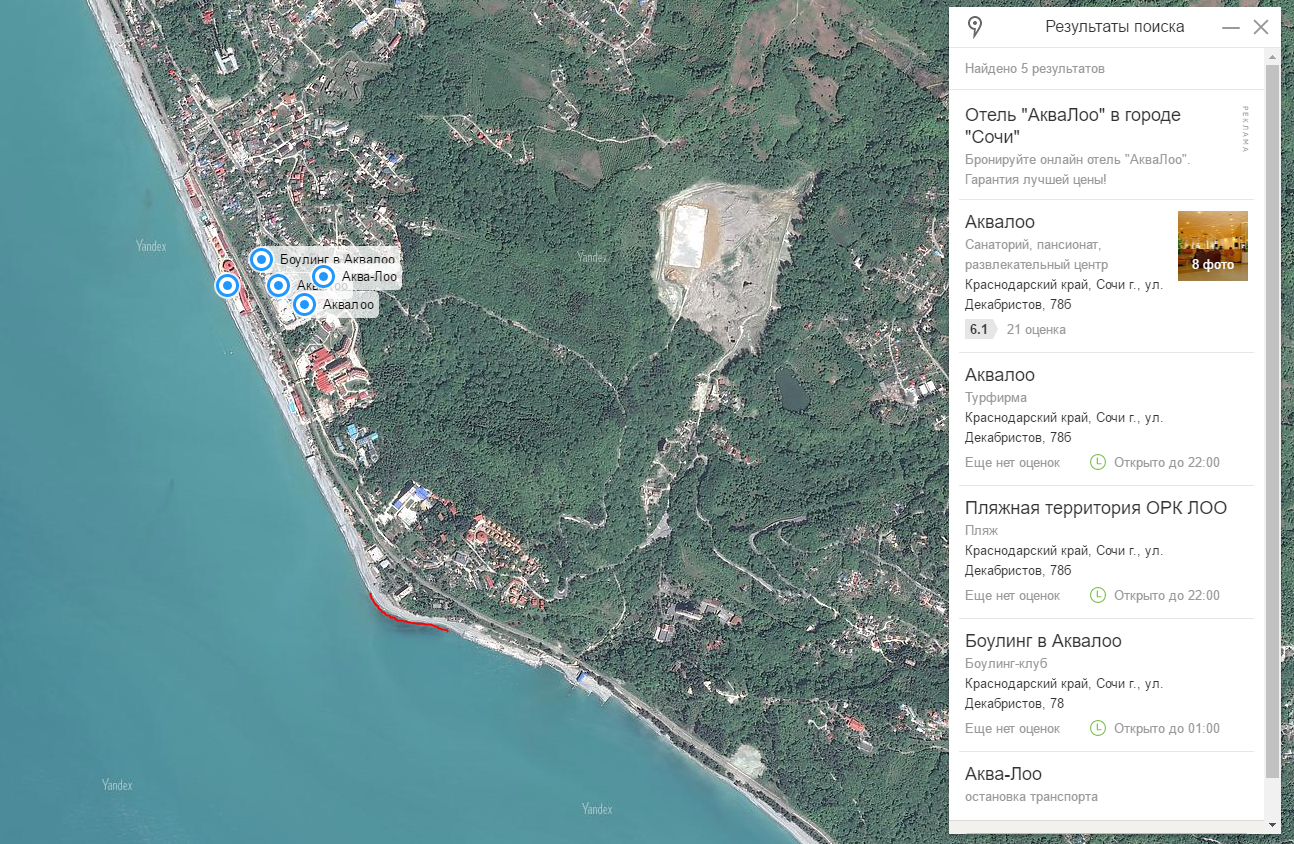The height and width of the screenshot is (844, 1294).
Task: Click address "Декабристов, 78" in the Боулинг-клуб result
Action: click(x=1014, y=703)
